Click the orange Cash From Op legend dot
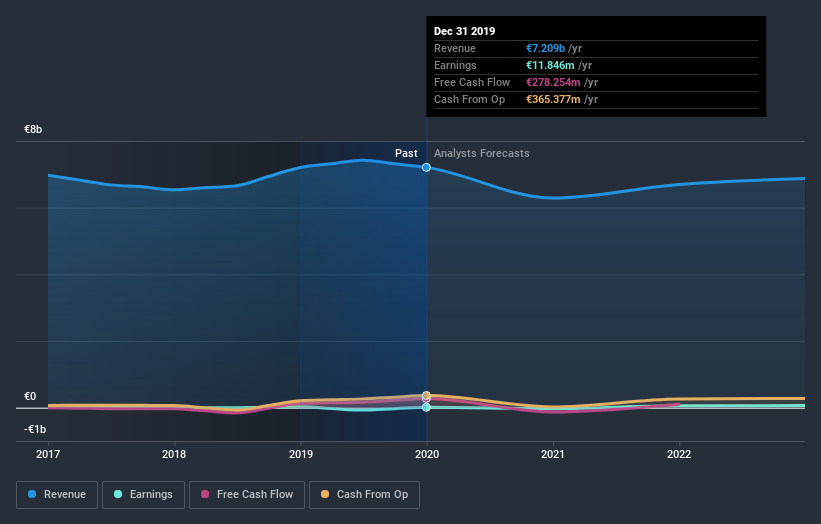The width and height of the screenshot is (821, 524). (325, 494)
